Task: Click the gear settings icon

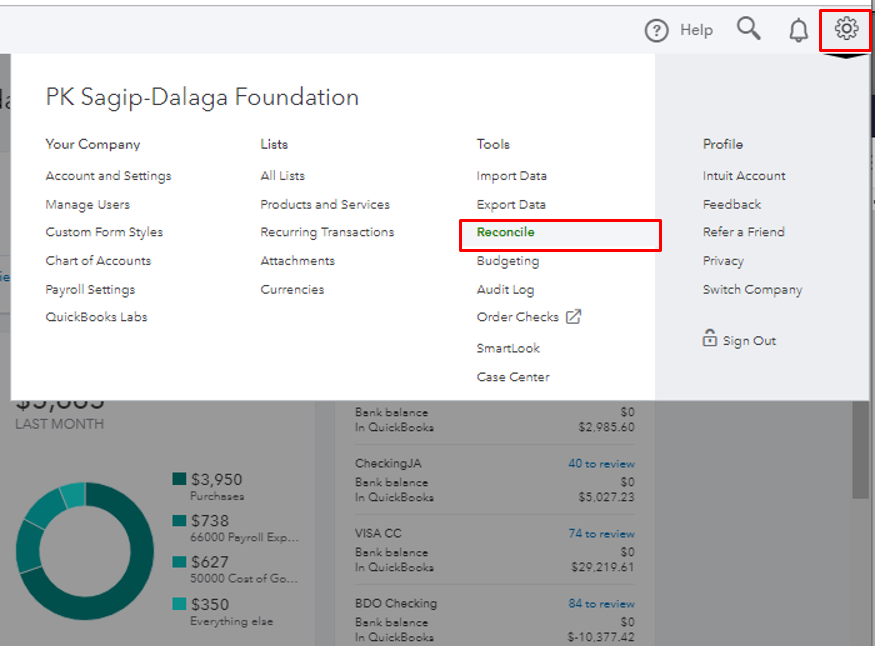Action: [846, 29]
